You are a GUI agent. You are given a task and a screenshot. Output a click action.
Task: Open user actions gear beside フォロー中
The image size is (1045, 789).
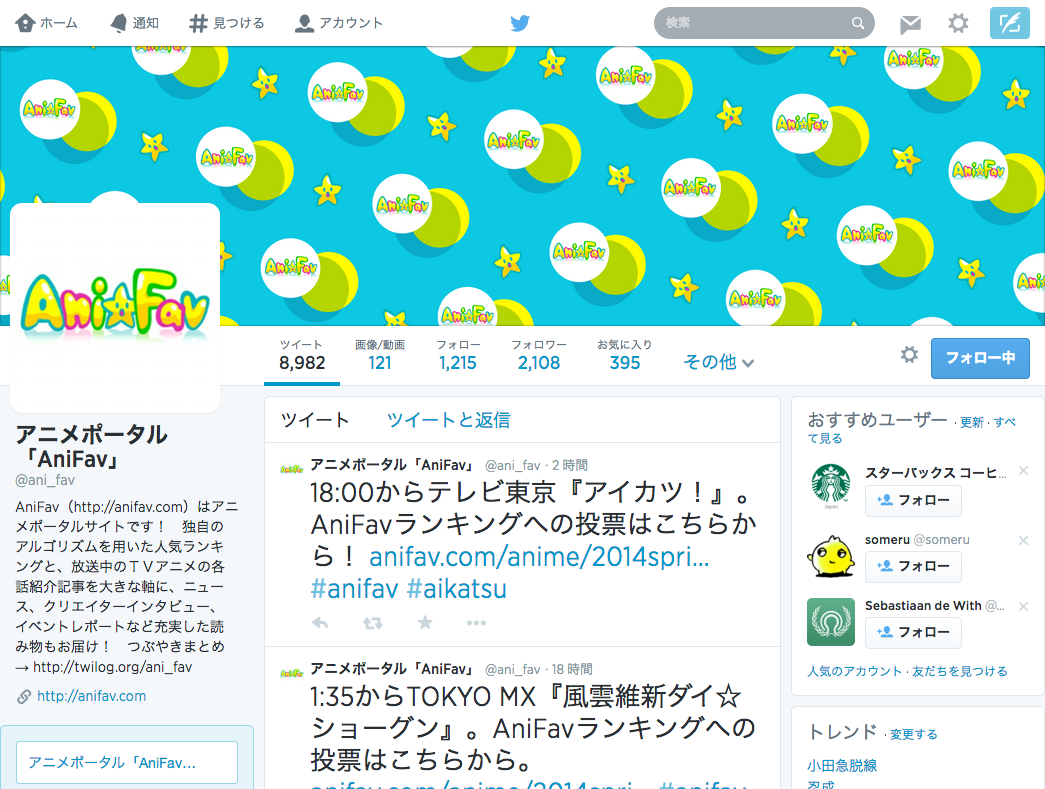click(x=909, y=355)
